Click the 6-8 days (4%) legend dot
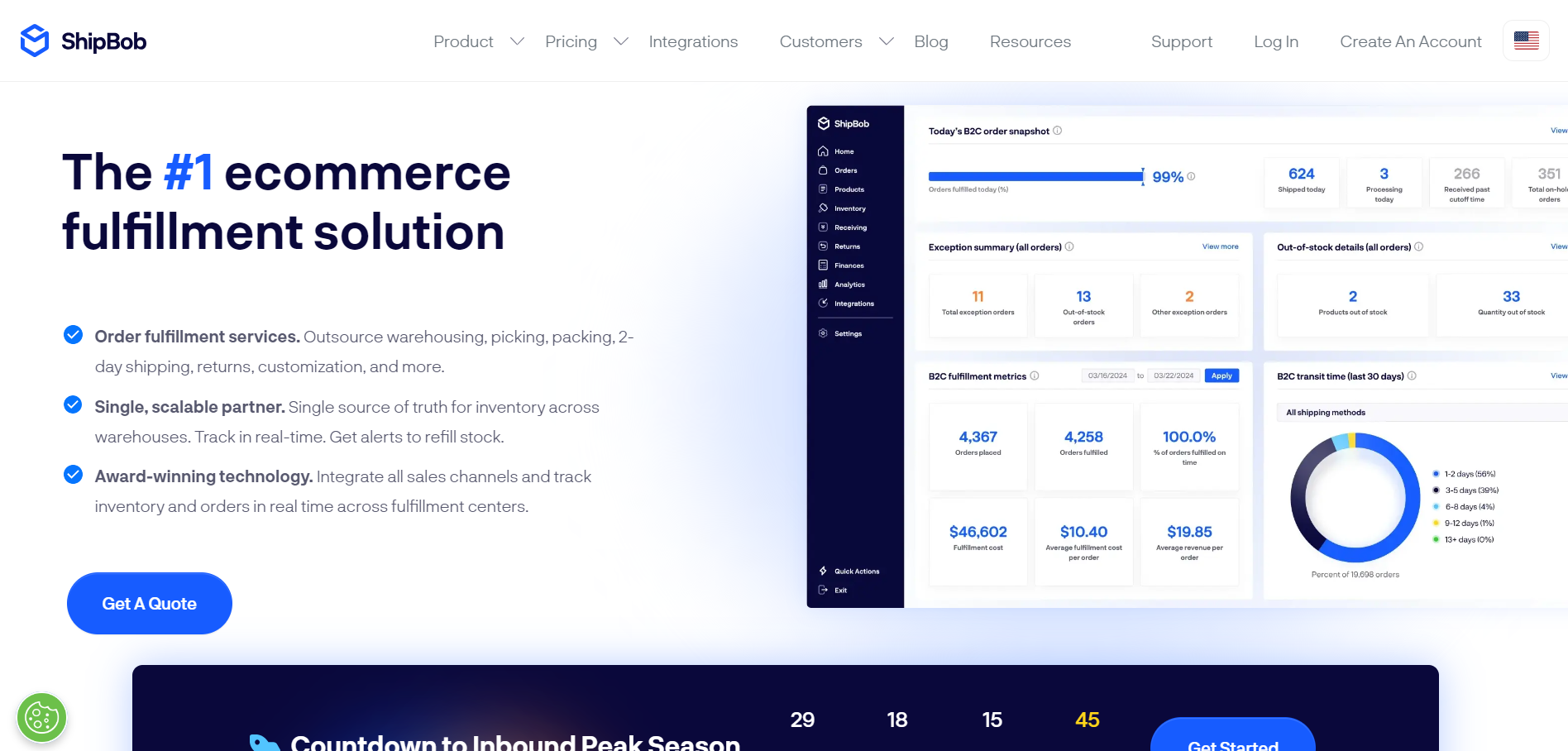Screen dimensions: 1568x751 point(1436,507)
